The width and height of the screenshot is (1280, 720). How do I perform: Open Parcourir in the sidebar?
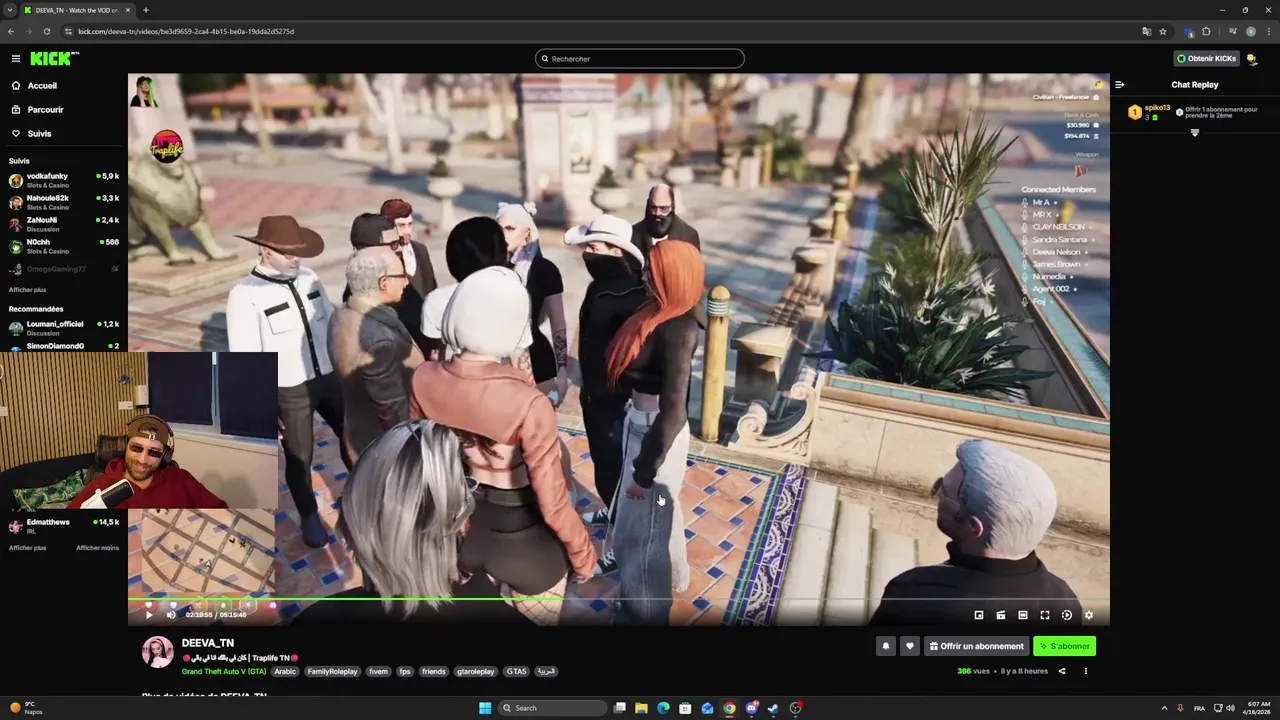[x=45, y=110]
